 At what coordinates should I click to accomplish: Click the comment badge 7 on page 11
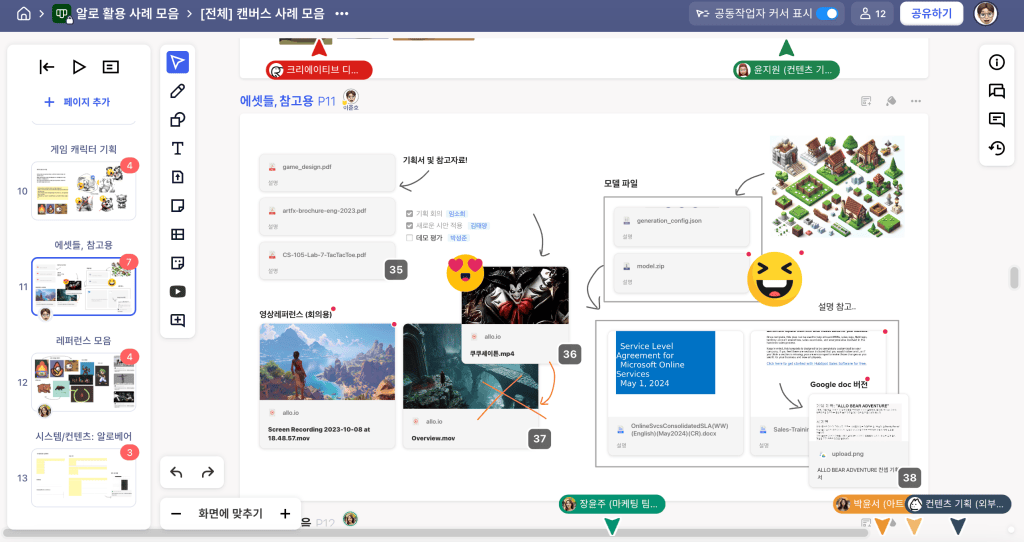(129, 262)
